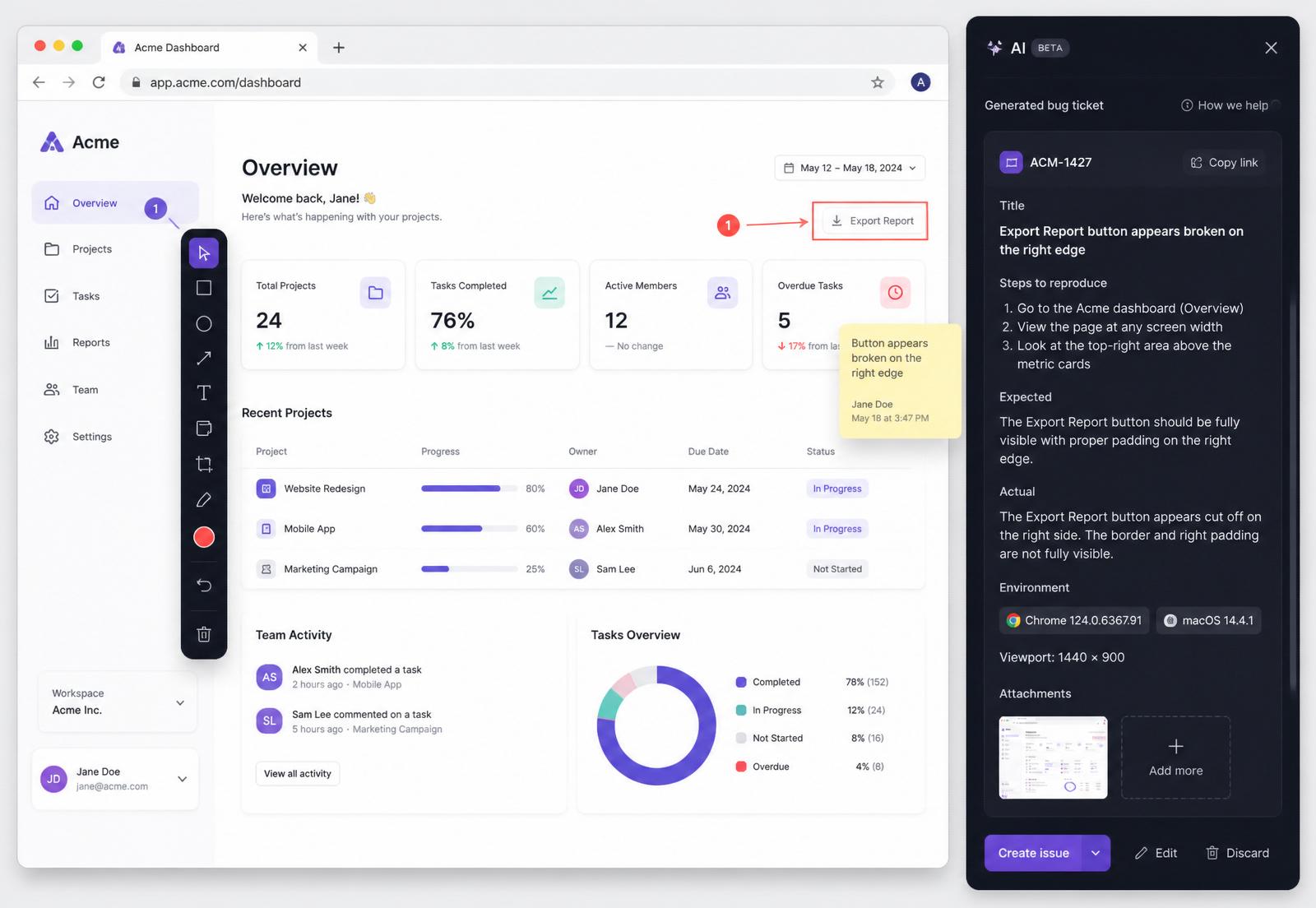The width and height of the screenshot is (1316, 908).
Task: Expand the Create issue dropdown arrow
Action: click(1096, 853)
